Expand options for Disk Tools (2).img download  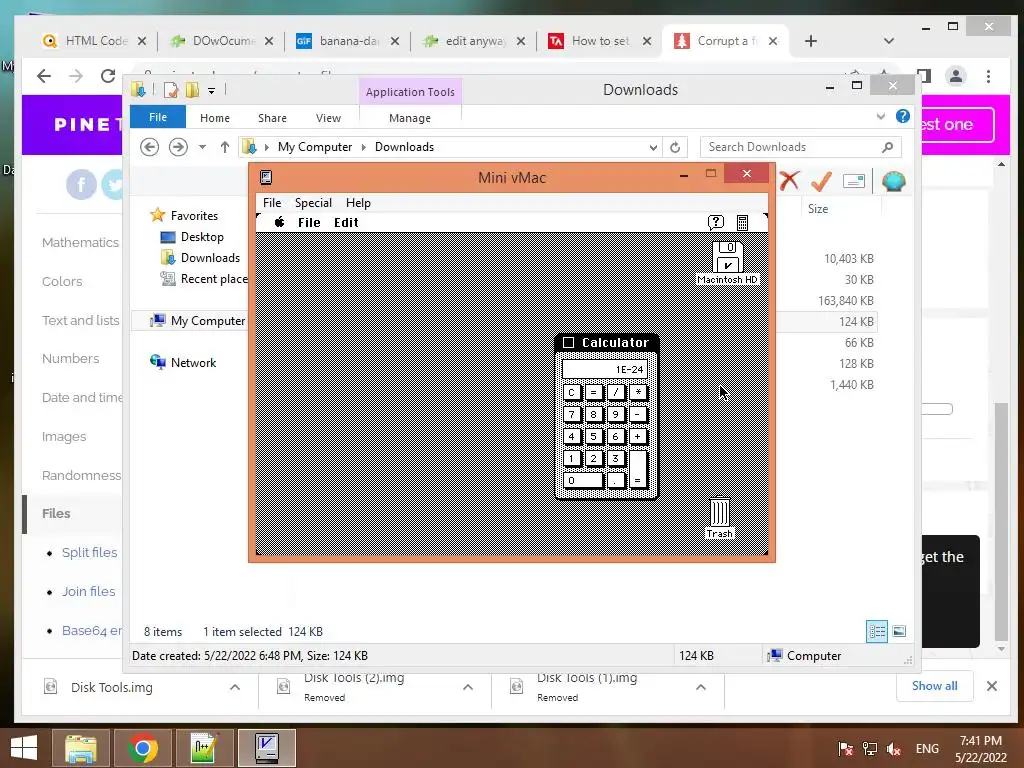point(468,687)
